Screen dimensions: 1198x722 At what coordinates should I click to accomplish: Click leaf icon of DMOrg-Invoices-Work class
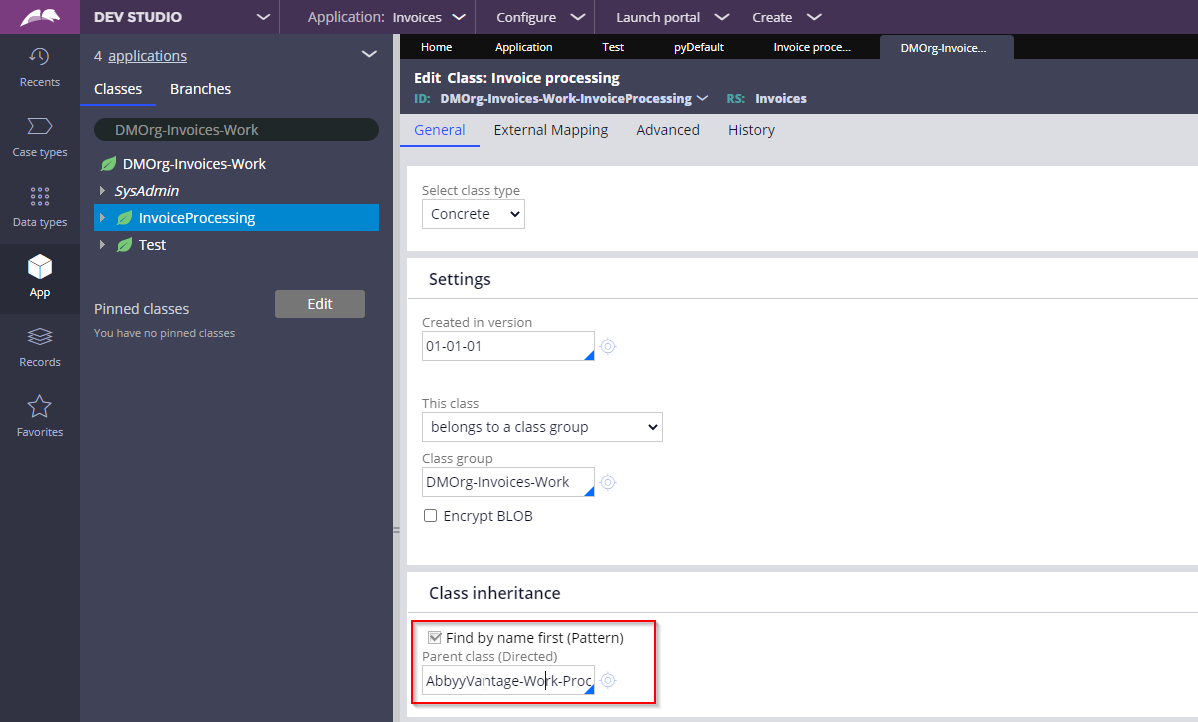(109, 164)
